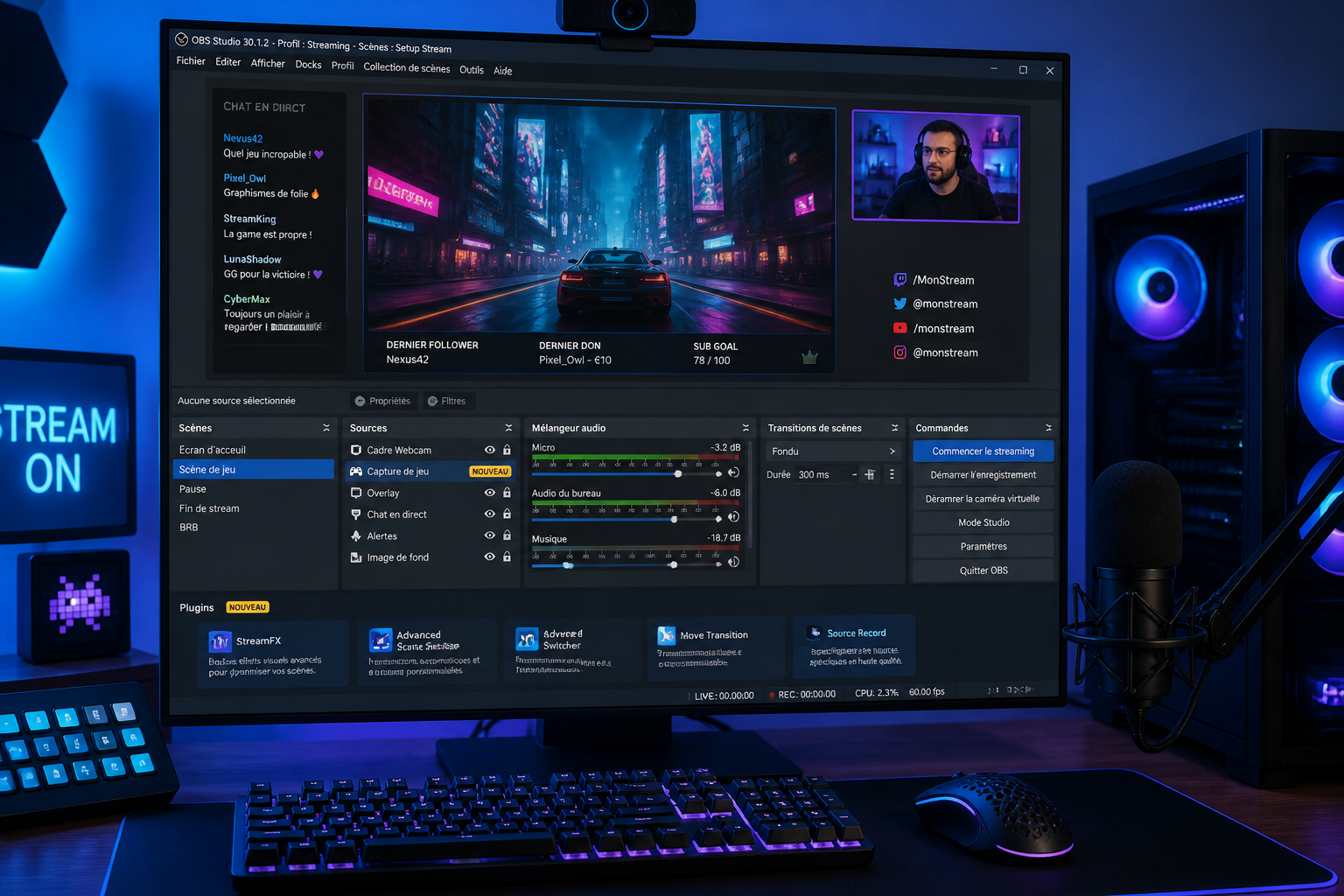Toggle lock on Alertes source
This screenshot has height=896, width=1344.
[507, 535]
